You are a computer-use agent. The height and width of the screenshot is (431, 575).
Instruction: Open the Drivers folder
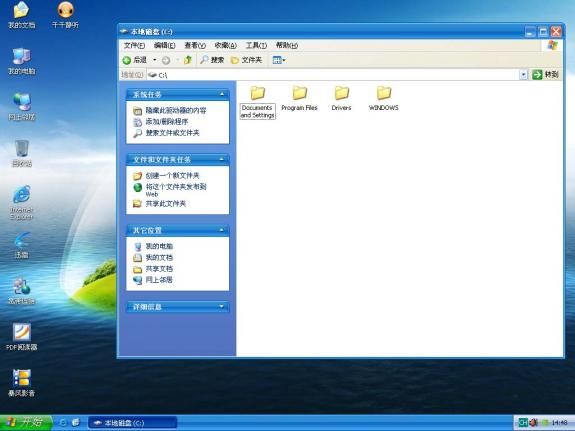(x=341, y=98)
